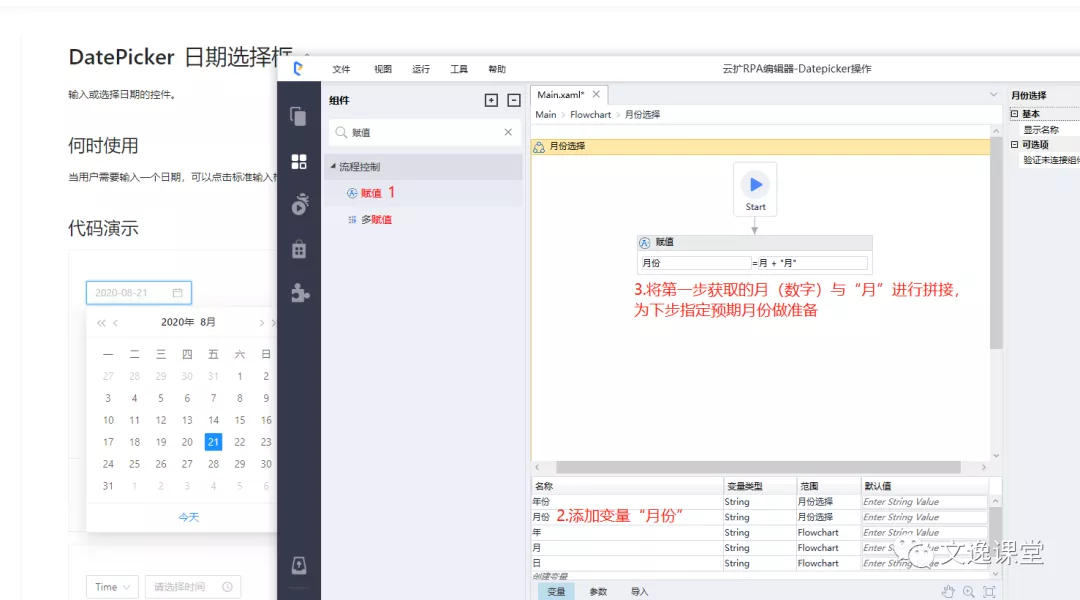The height and width of the screenshot is (600, 1080).
Task: Click the fit-to-screen icon
Action: click(989, 592)
